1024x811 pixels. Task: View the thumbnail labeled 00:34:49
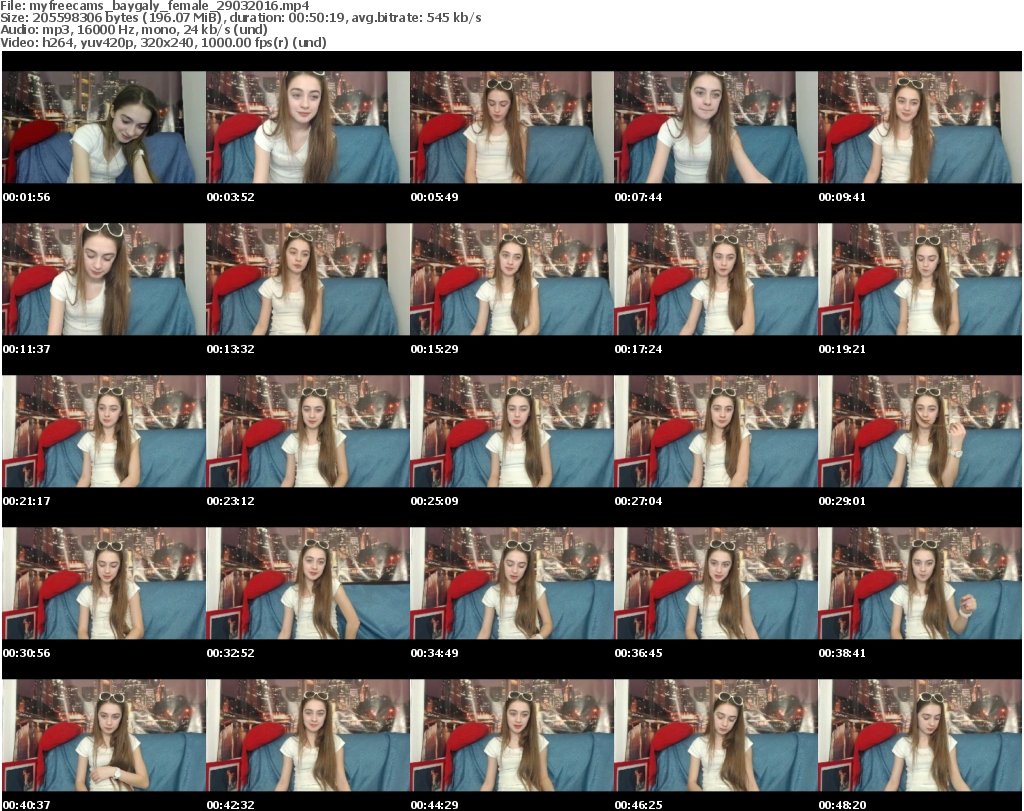[x=511, y=583]
